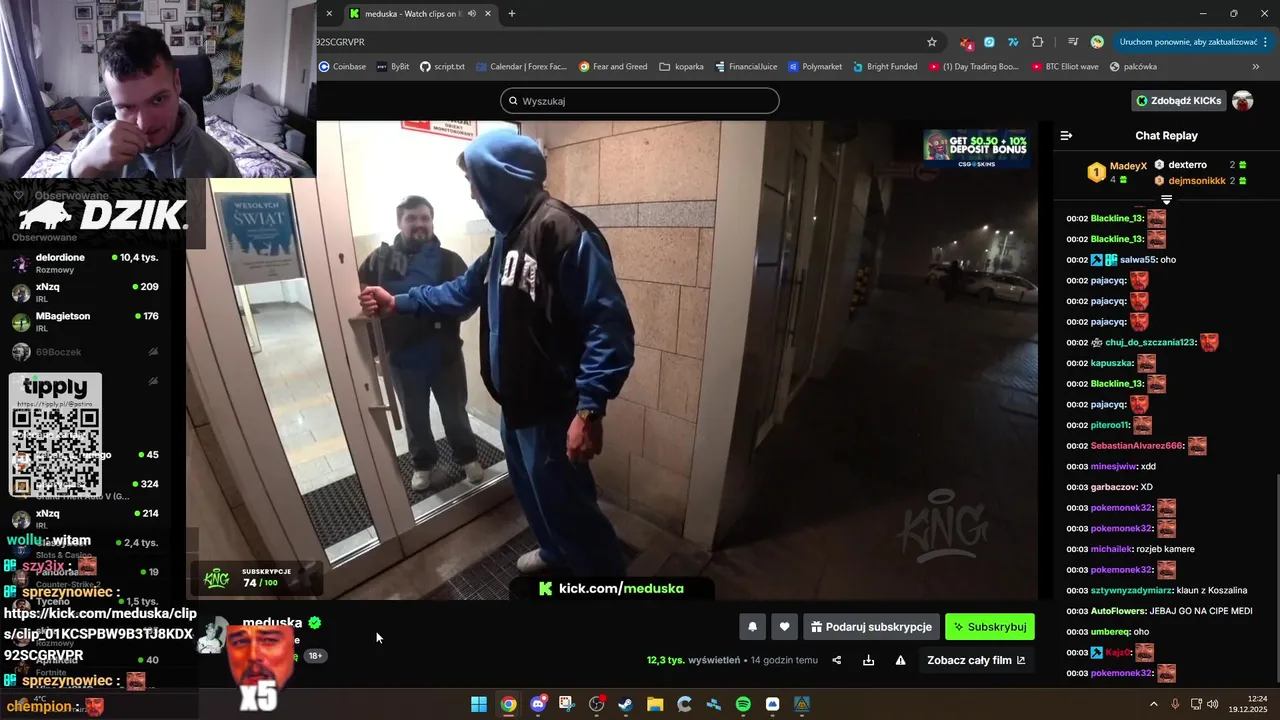Collapse the Chat Replay panel
Image resolution: width=1280 pixels, height=720 pixels.
(1066, 135)
